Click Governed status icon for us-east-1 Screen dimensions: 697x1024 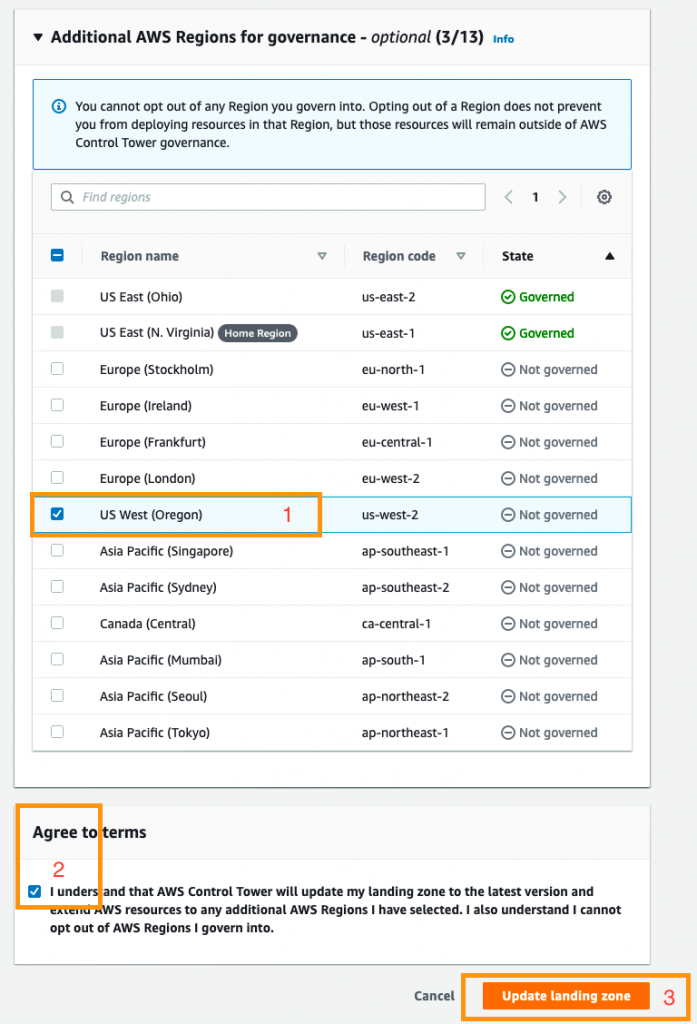click(x=508, y=333)
